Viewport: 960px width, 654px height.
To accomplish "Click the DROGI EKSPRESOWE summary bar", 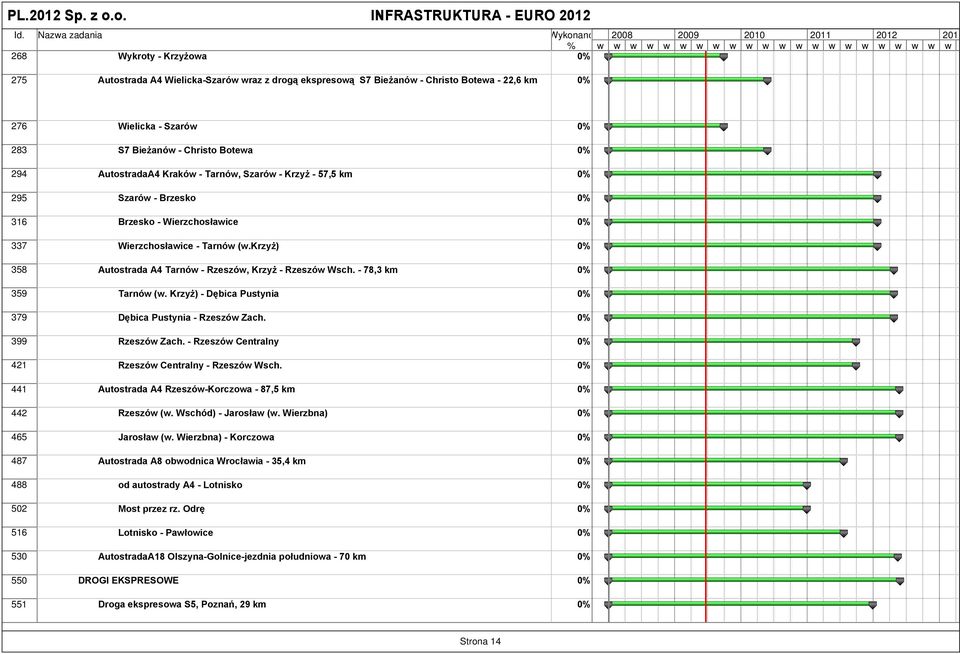I will [754, 580].
